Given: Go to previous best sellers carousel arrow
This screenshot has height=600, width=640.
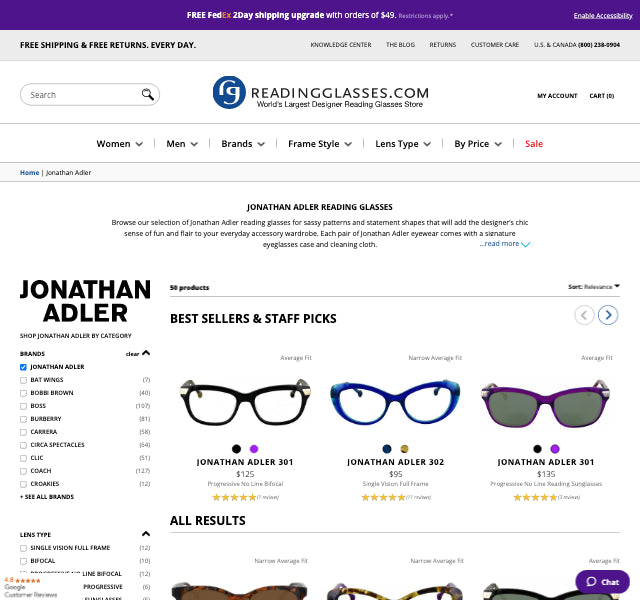Looking at the screenshot, I should (x=584, y=315).
